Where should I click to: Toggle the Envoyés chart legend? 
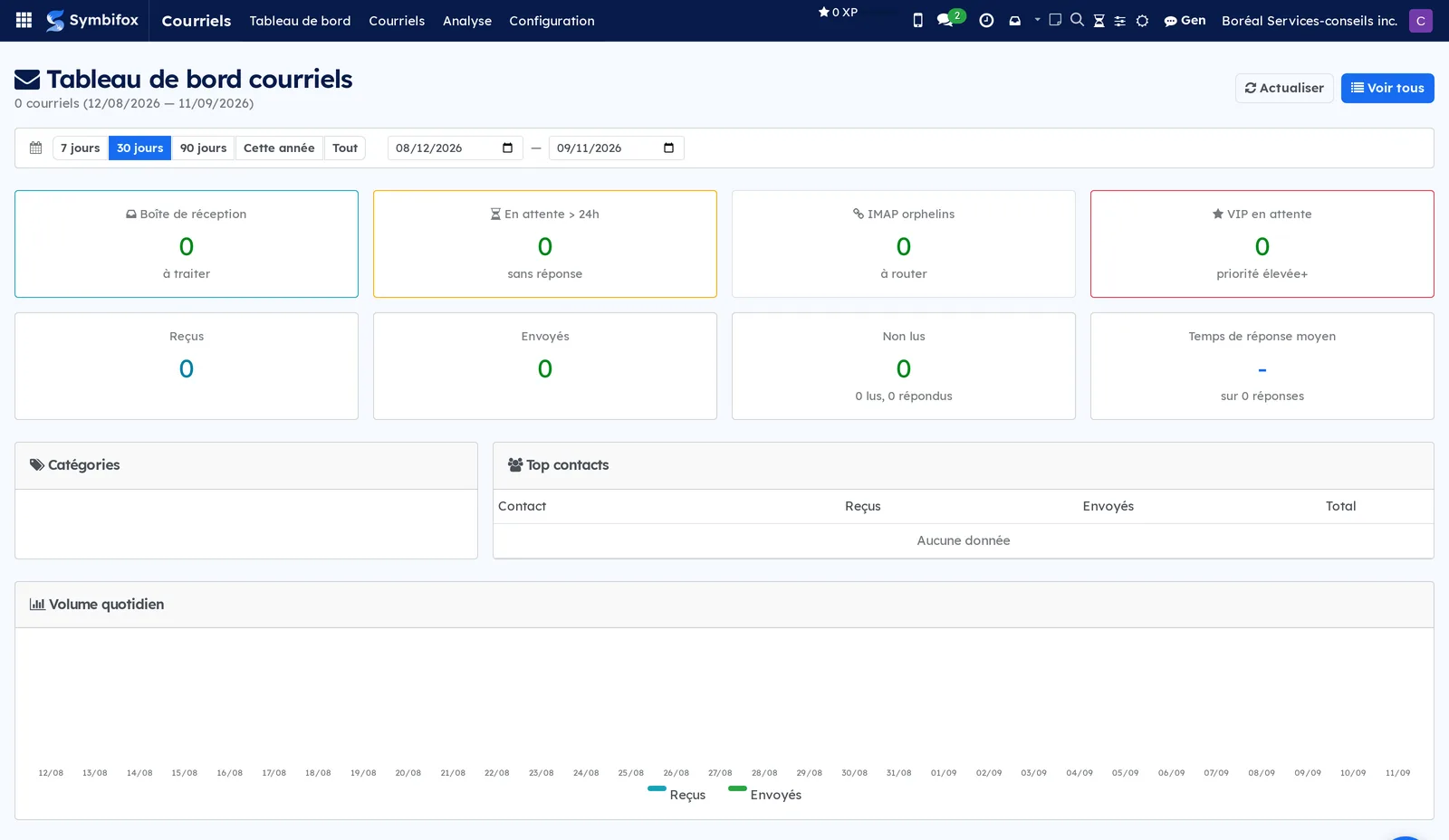[765, 793]
